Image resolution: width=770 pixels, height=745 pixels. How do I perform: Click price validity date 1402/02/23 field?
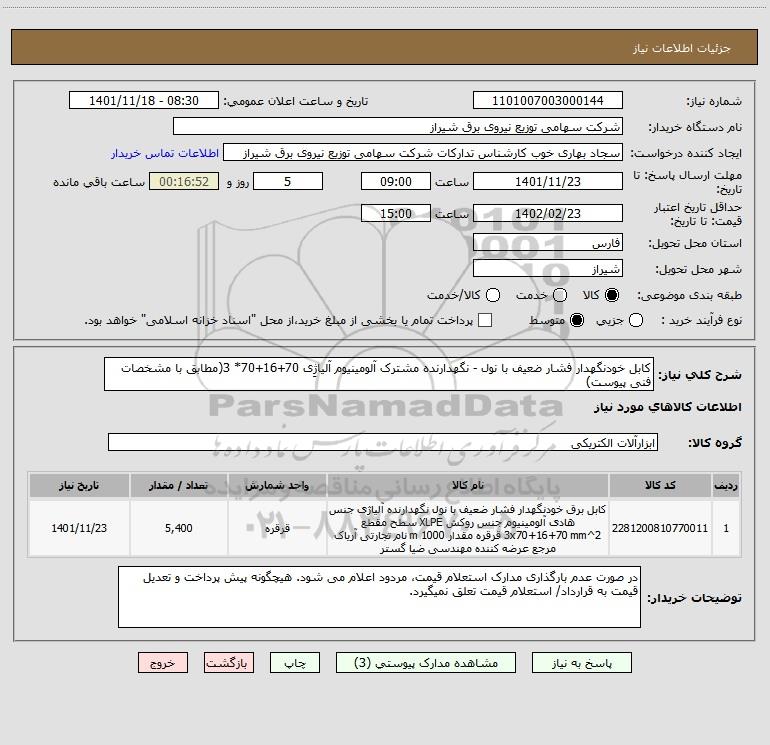(548, 214)
